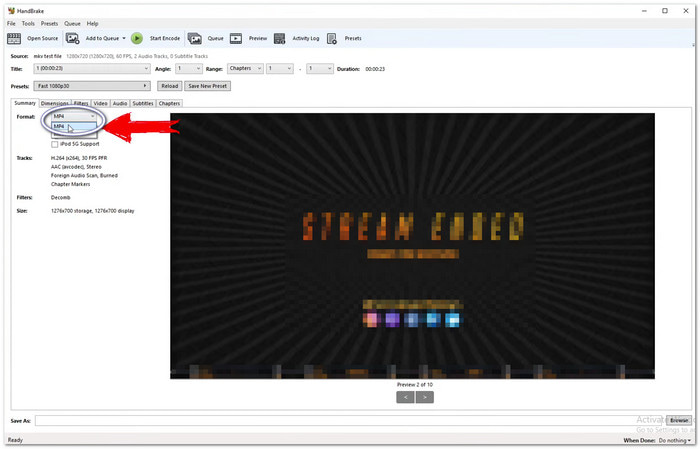Click Activity Log label
The height and width of the screenshot is (449, 700).
click(306, 38)
